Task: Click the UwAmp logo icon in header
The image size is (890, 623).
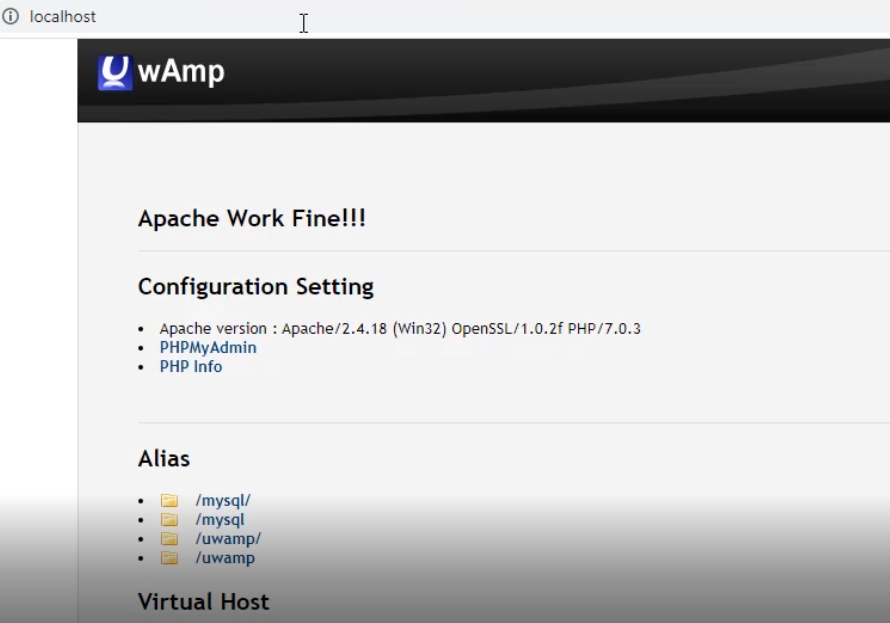Action: click(115, 73)
